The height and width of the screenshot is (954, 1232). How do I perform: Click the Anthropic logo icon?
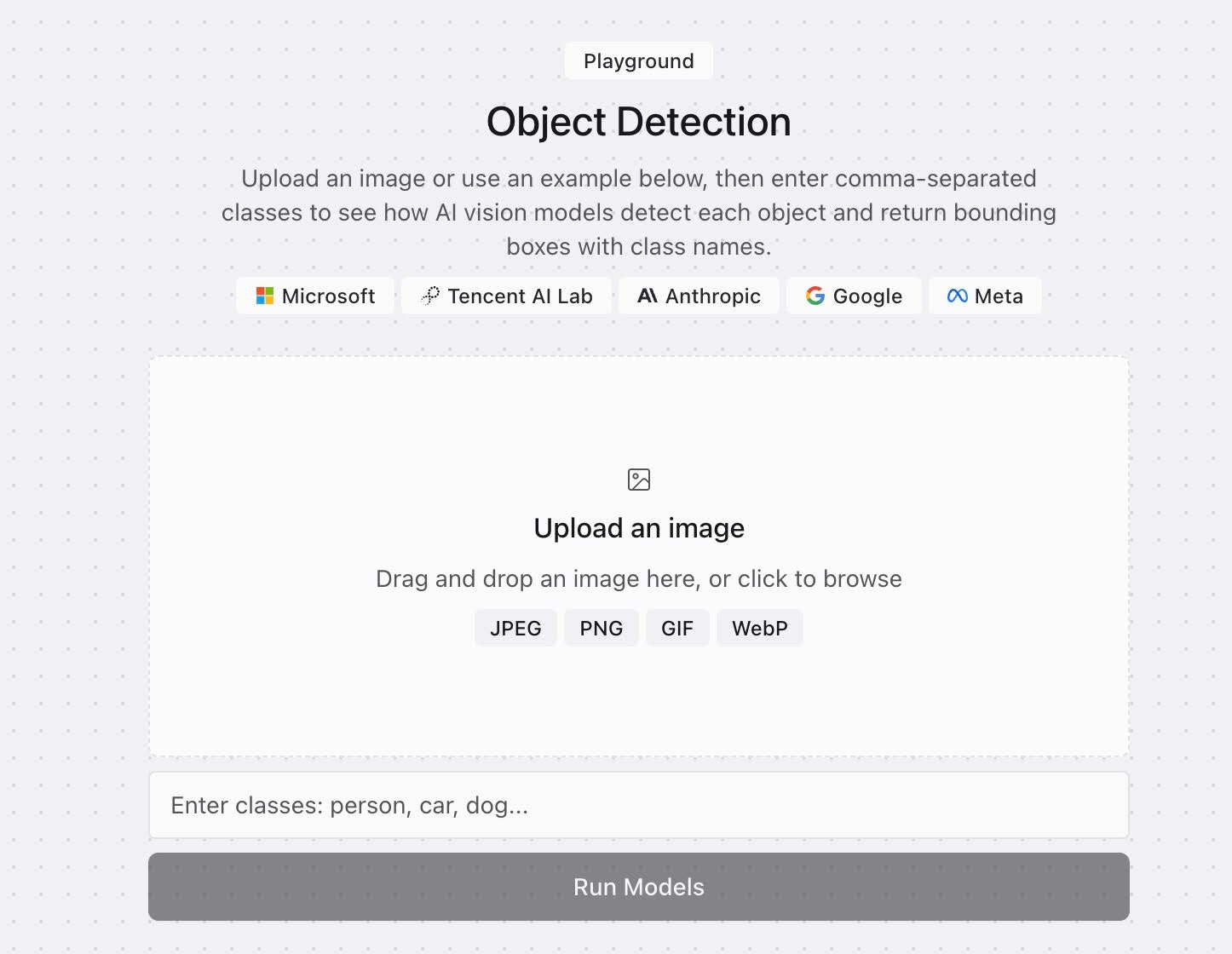648,296
